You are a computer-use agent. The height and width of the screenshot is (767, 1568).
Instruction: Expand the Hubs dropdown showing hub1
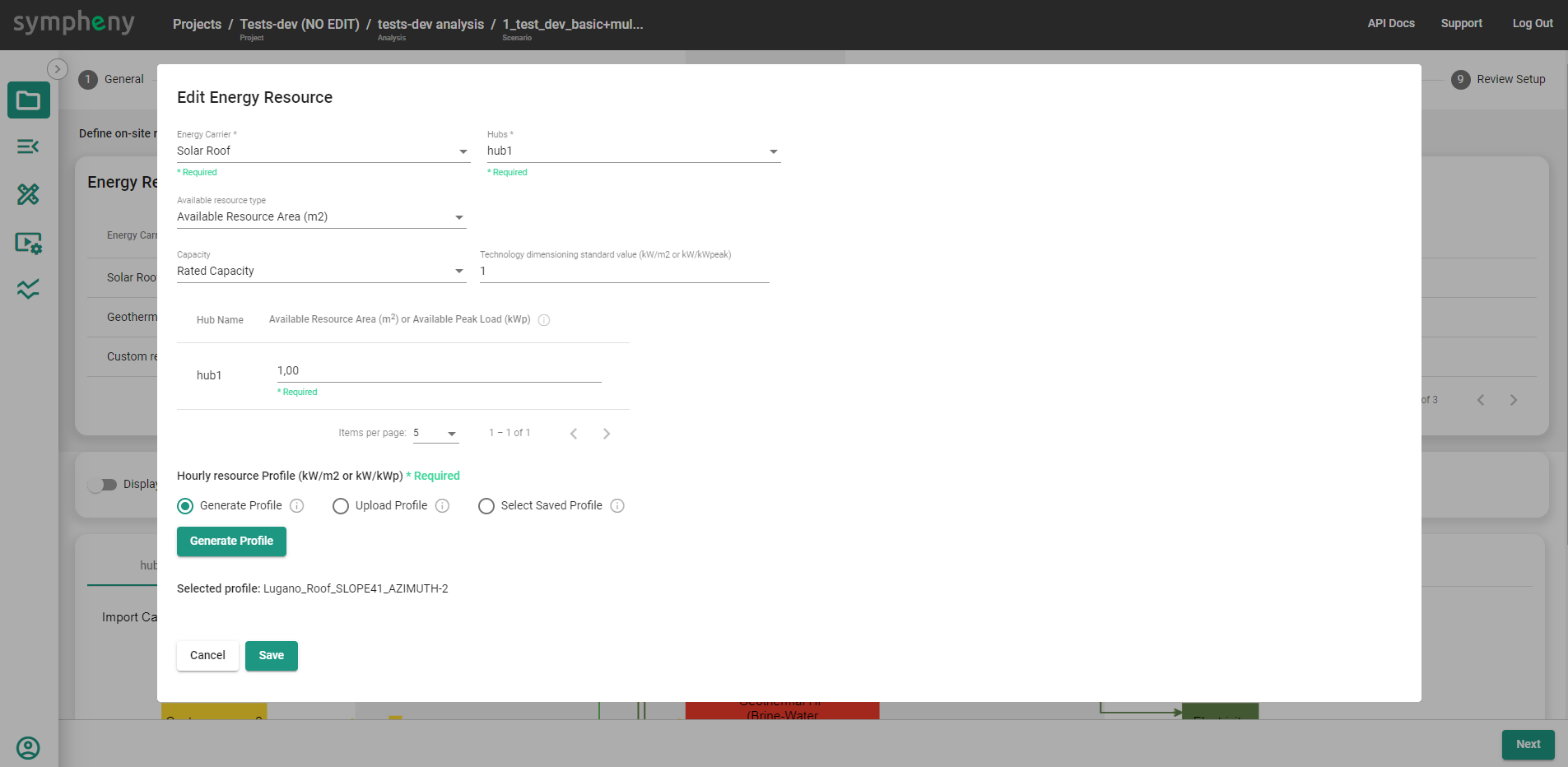coord(633,151)
